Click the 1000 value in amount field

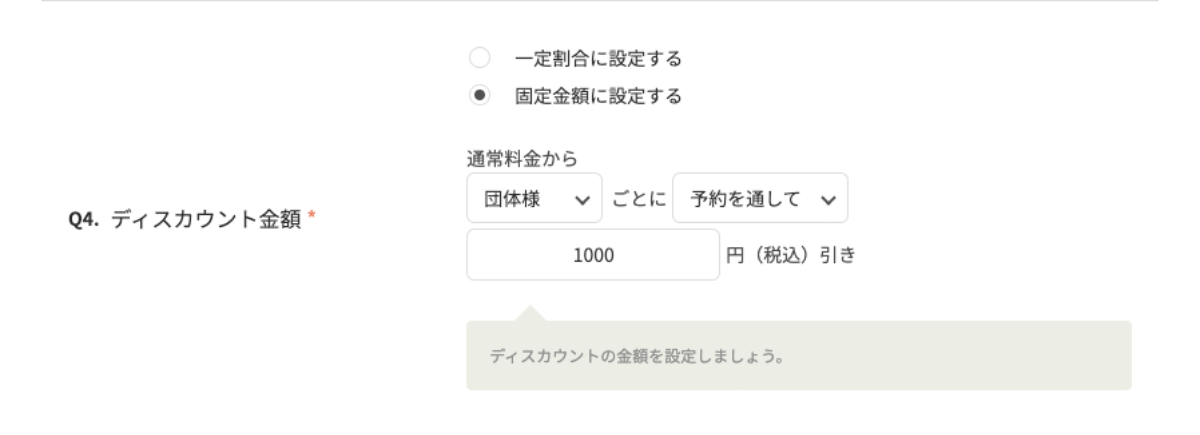592,254
